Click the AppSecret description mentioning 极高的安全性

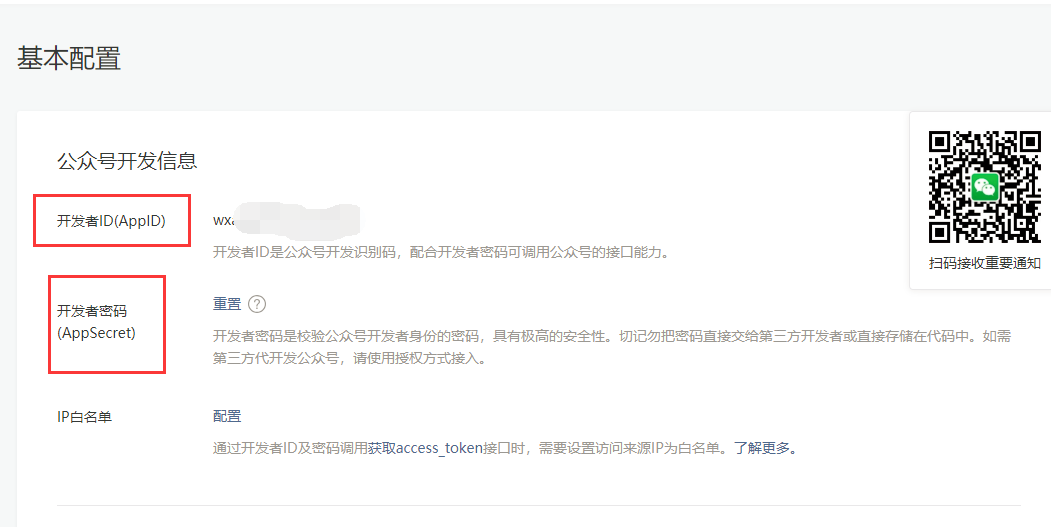612,336
